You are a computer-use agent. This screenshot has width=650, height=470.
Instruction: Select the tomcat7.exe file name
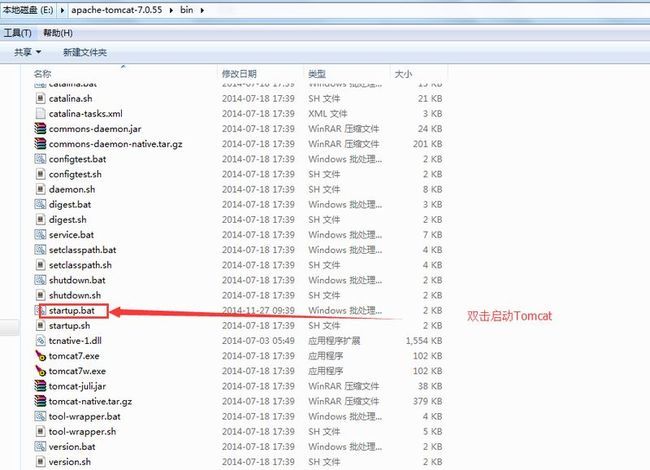click(74, 356)
